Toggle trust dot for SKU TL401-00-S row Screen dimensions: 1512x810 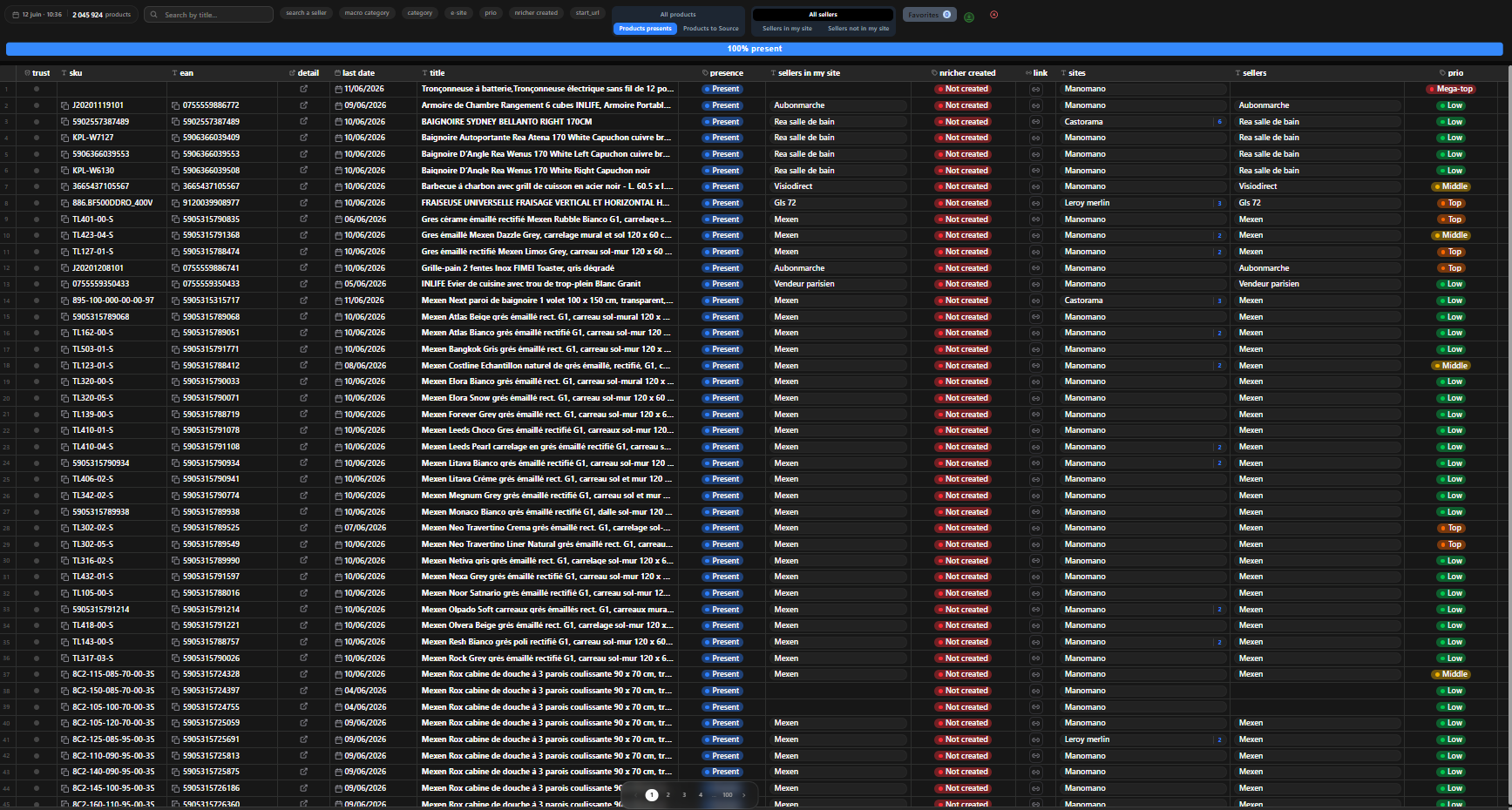pos(37,219)
